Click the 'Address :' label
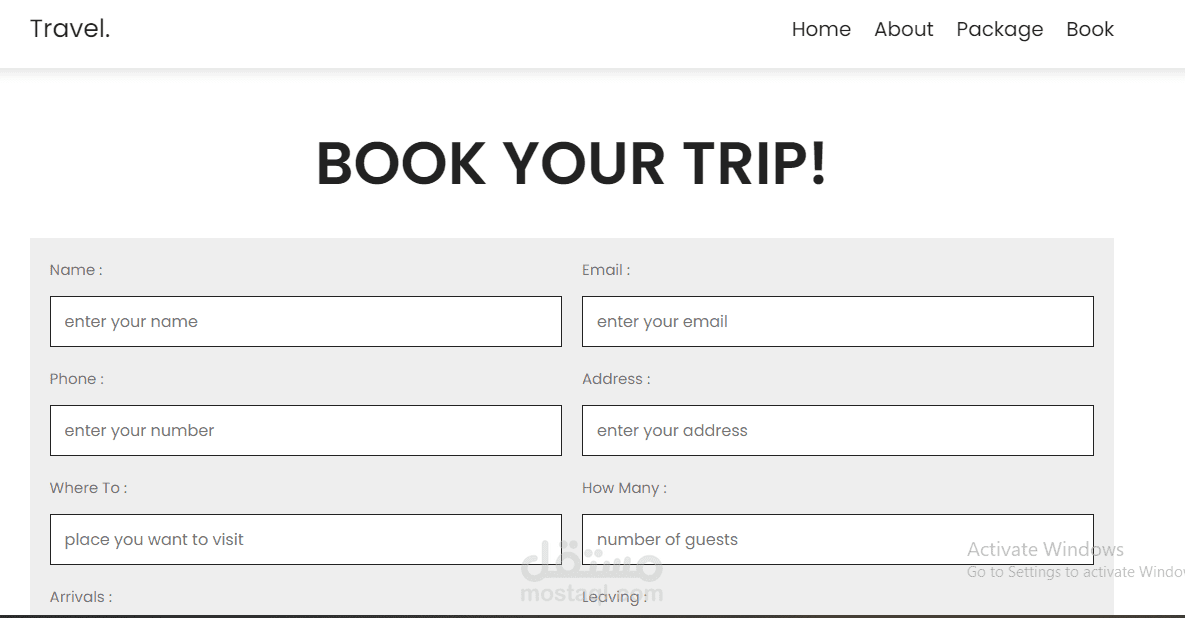This screenshot has height=618, width=1185. (x=616, y=379)
